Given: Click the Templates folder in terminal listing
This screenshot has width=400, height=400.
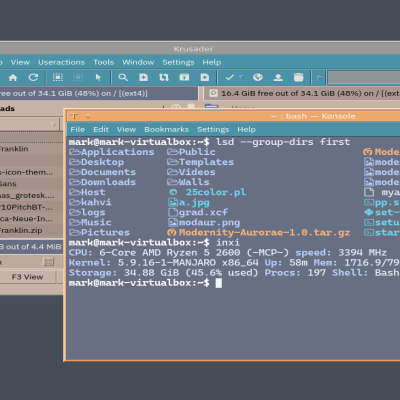Looking at the screenshot, I should coord(201,162).
